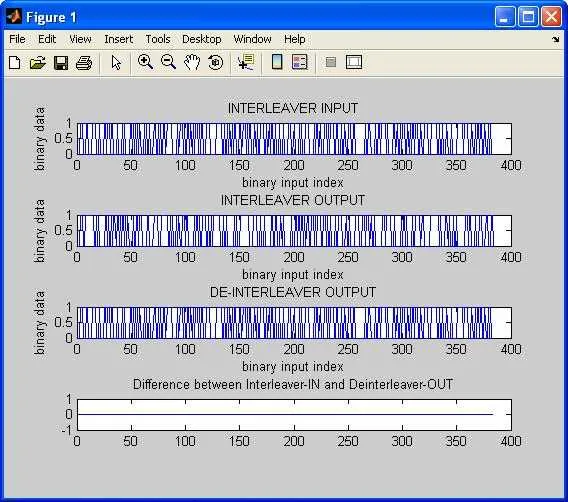Viewport: 568px width, 502px height.
Task: Activate the Zoom In magnifier tool
Action: (x=145, y=62)
